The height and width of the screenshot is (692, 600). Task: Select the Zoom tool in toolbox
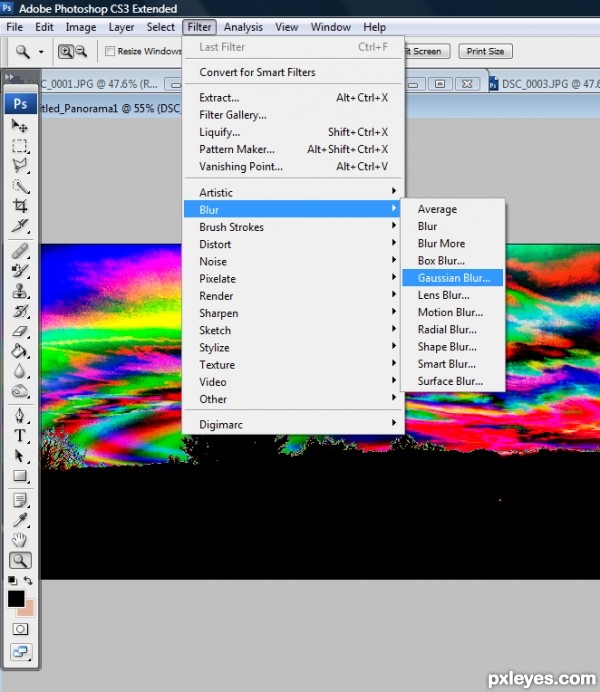20,560
